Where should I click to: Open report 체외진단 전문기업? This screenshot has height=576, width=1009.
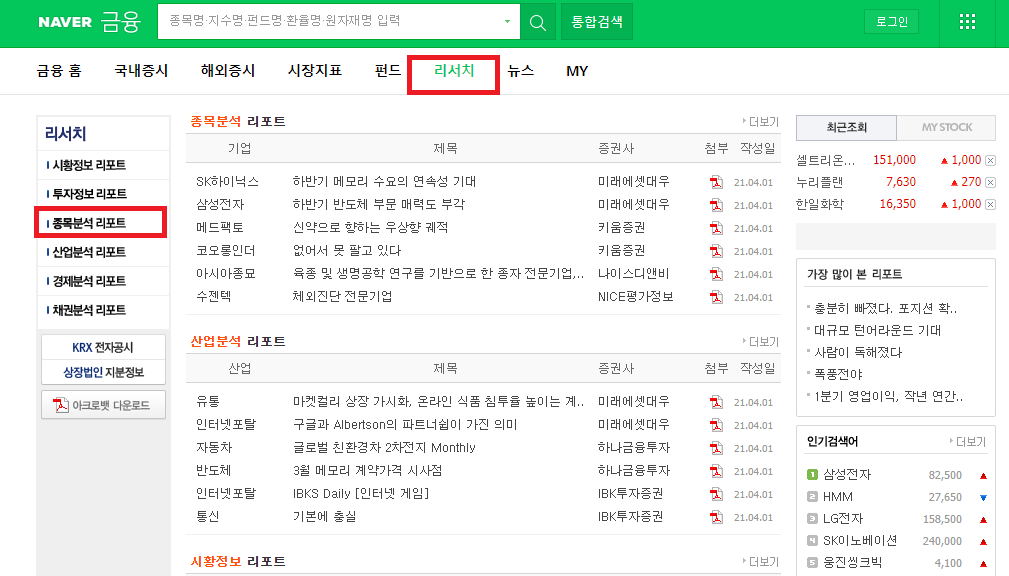coord(342,297)
